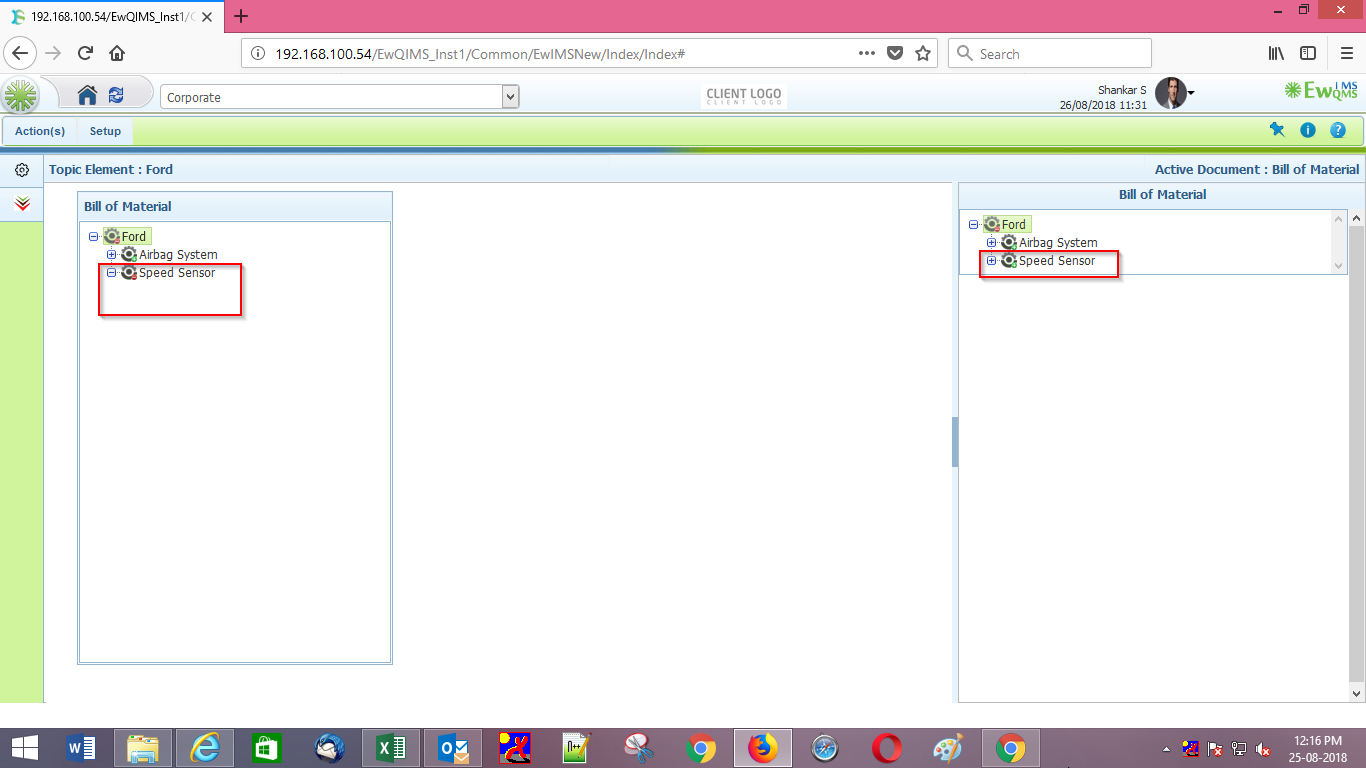Open the Action(s) menu

[40, 131]
